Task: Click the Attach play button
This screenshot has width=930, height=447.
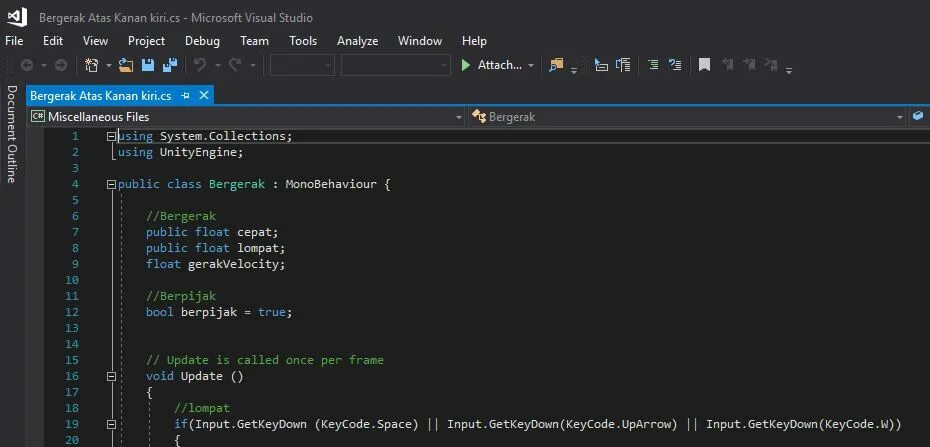Action: click(466, 65)
